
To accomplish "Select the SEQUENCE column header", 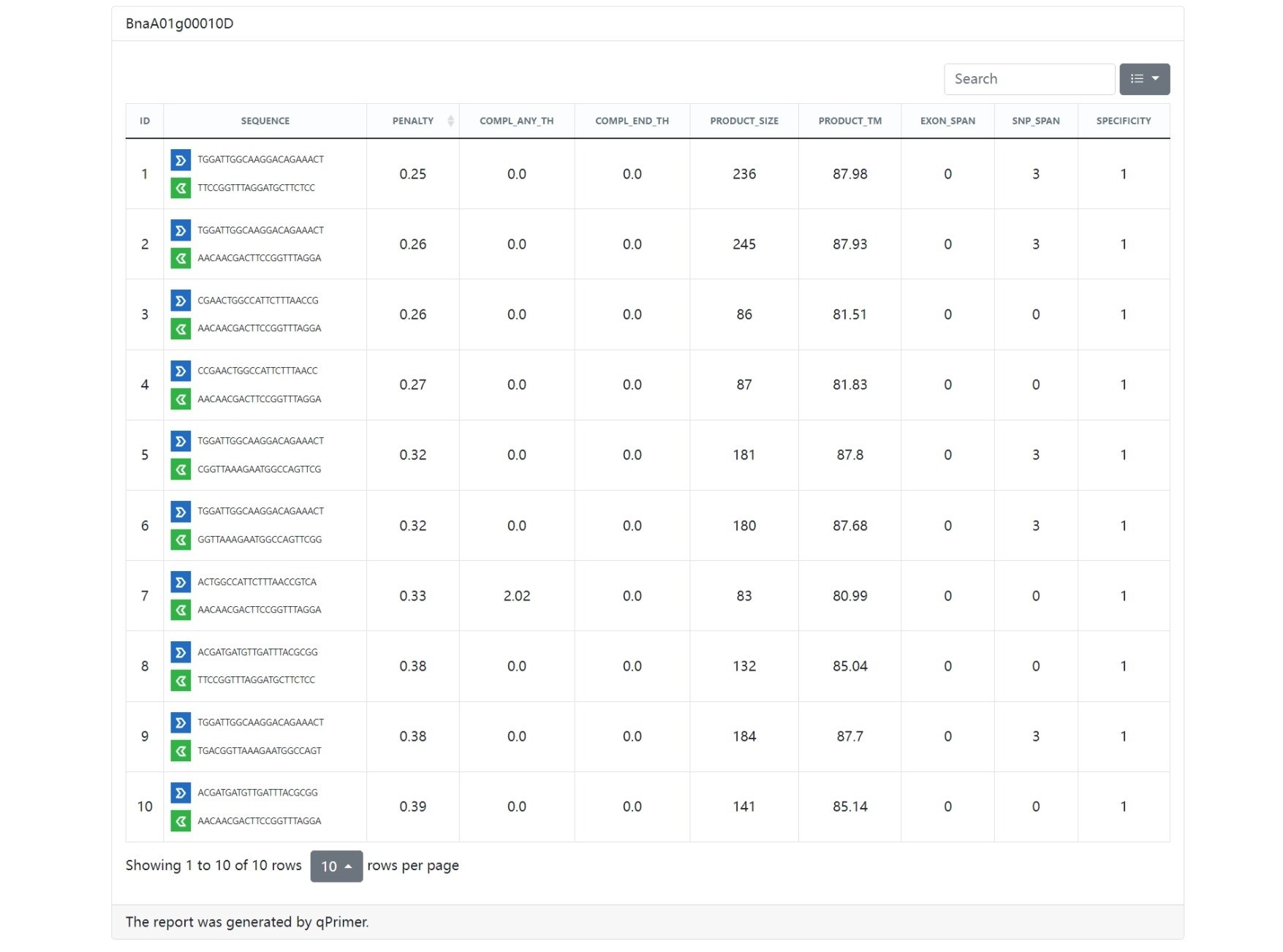I will (x=265, y=121).
